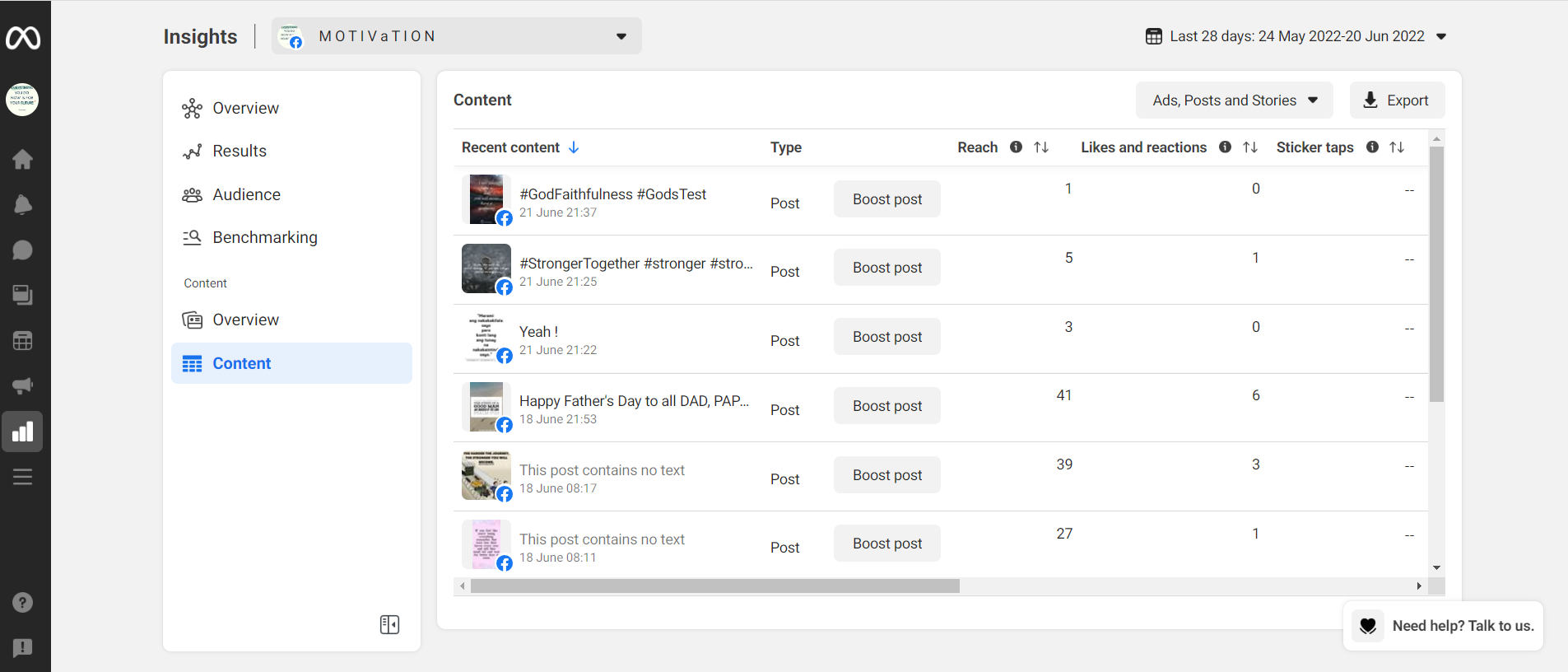Click the Export button
Screen dimensions: 1568x672
pos(1397,100)
